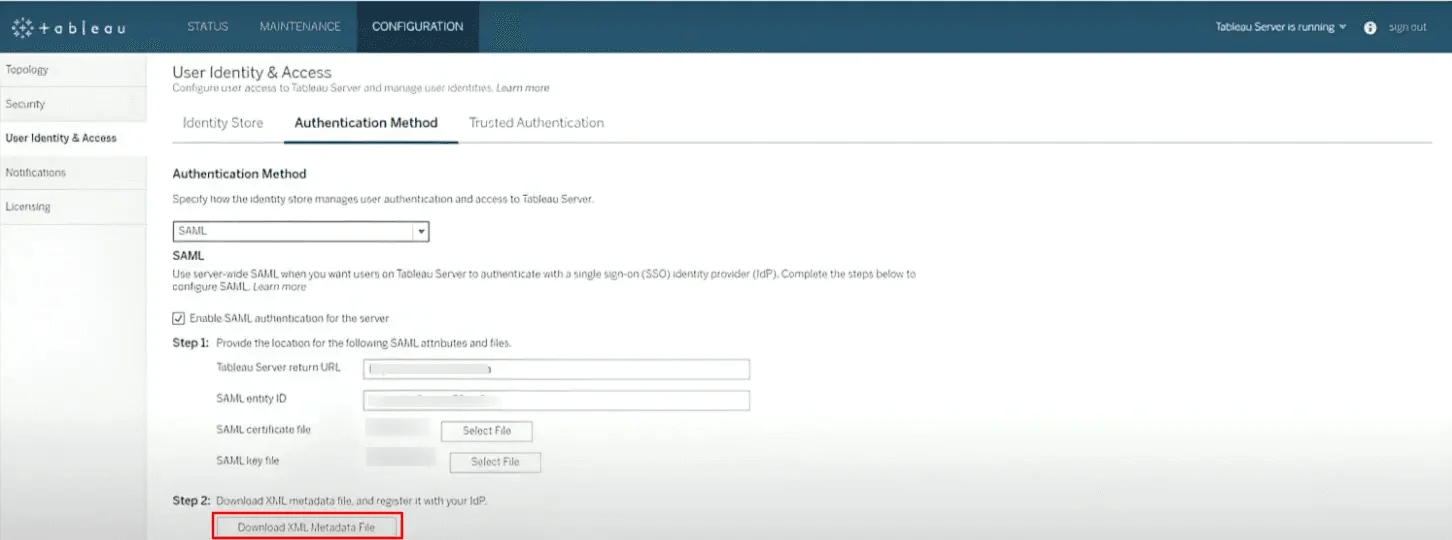This screenshot has width=1452, height=540.
Task: Switch to the Trusted Authentication tab
Action: (536, 123)
